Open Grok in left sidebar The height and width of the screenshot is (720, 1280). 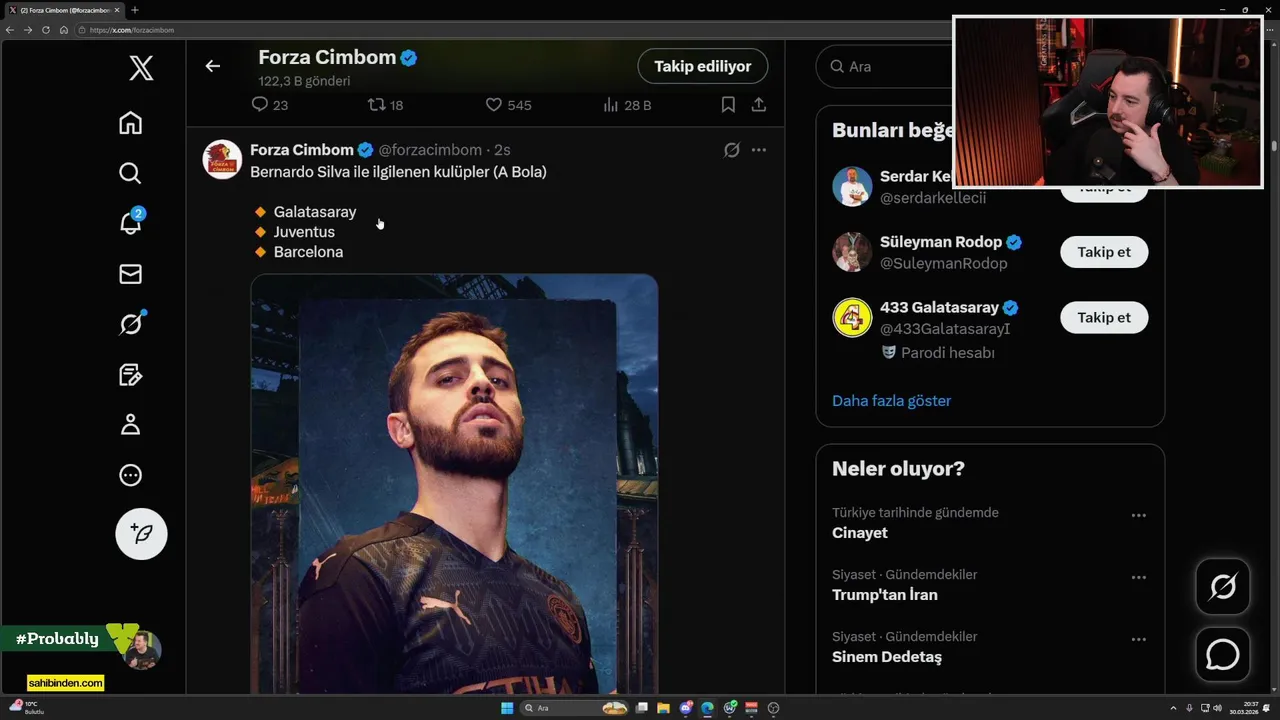tap(130, 324)
